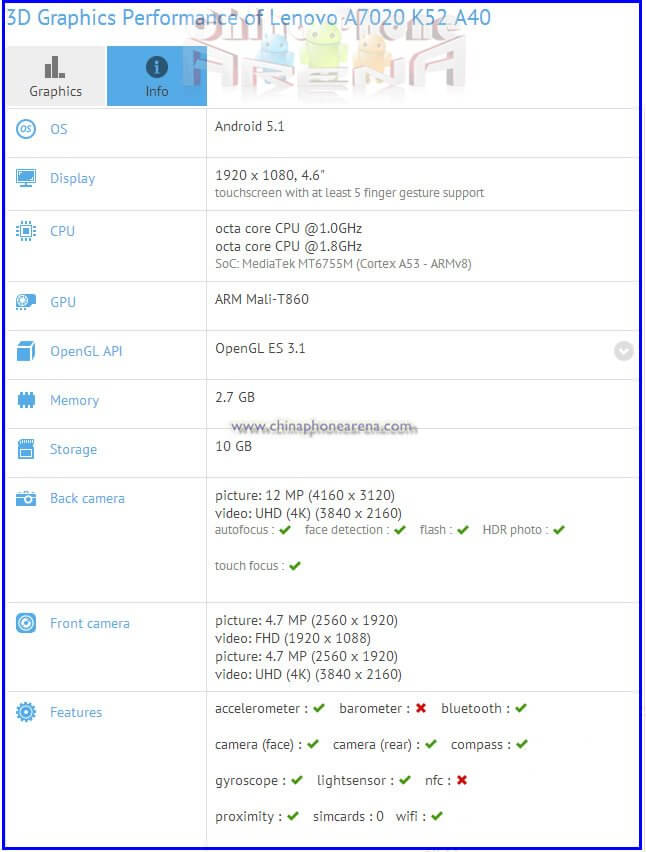Click the OpenGL API cube icon
Image resolution: width=646 pixels, height=852 pixels.
pos(26,351)
